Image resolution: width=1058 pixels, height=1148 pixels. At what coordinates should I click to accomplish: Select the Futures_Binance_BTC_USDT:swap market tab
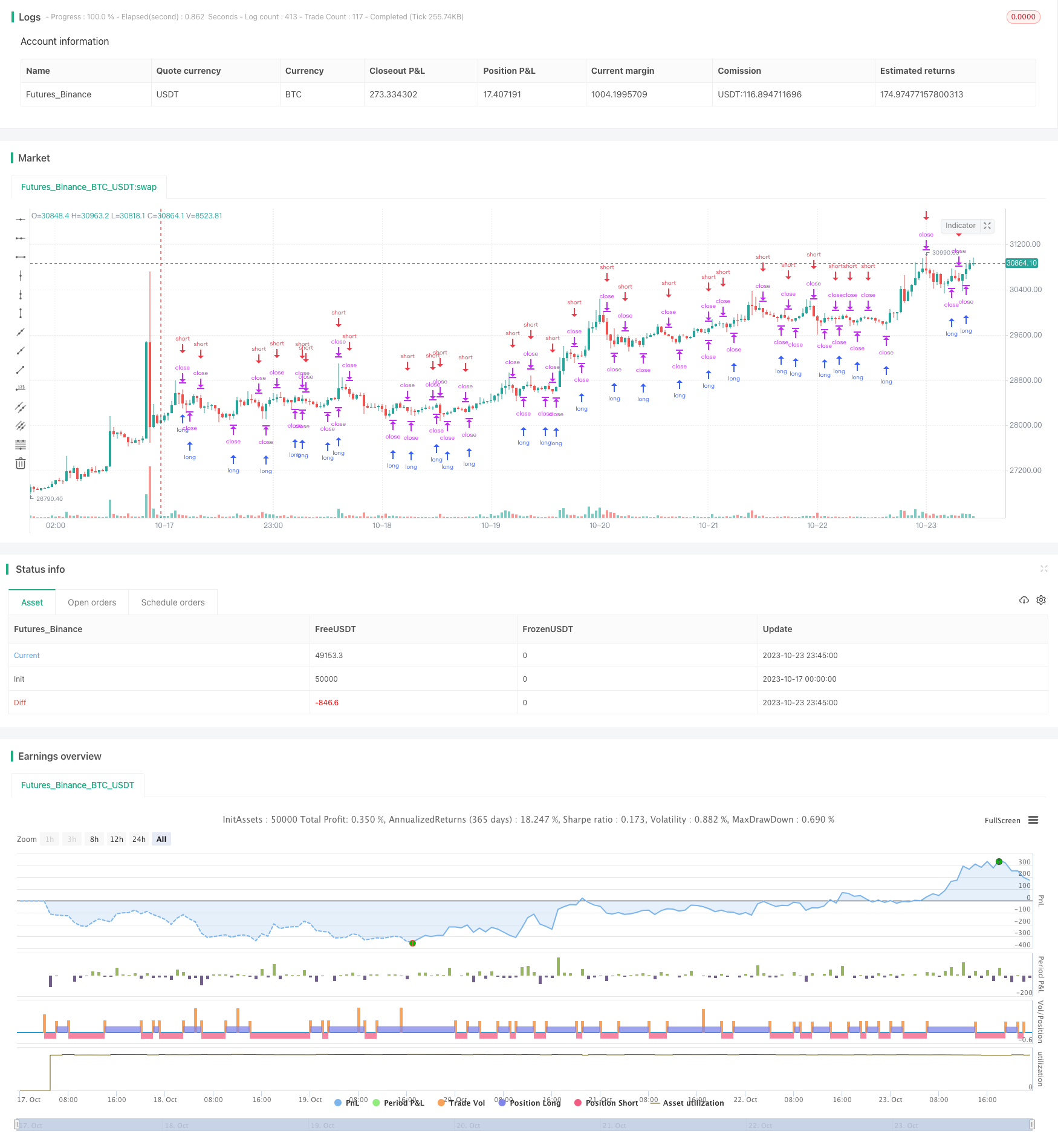89,187
